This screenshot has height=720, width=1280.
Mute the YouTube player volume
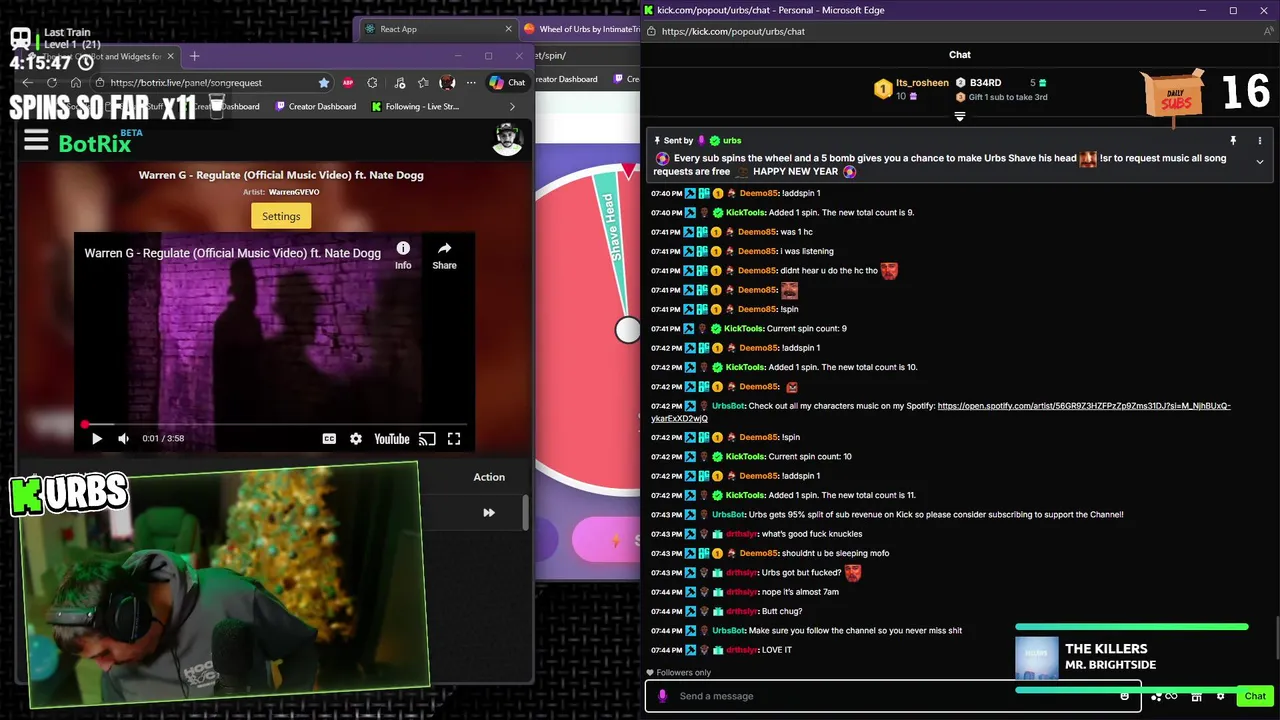[124, 438]
